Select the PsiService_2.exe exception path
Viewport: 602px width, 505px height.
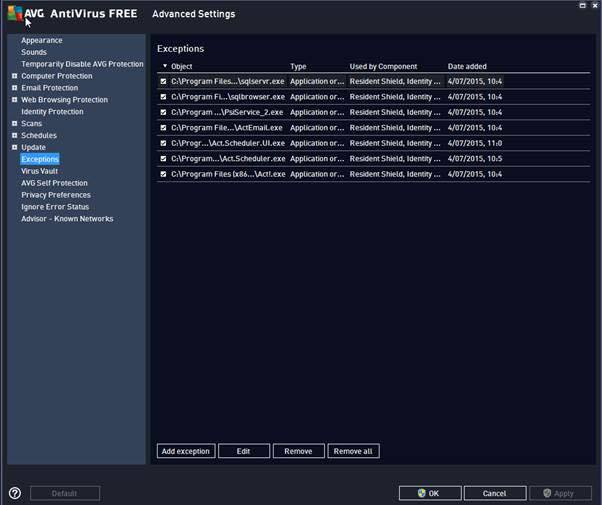coord(227,112)
